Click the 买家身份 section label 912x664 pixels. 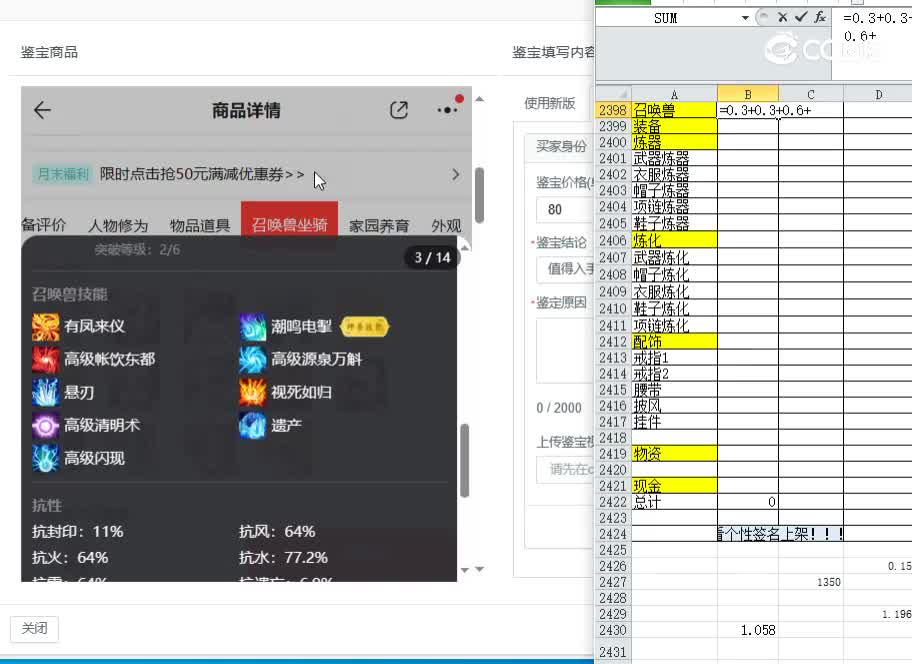point(561,146)
